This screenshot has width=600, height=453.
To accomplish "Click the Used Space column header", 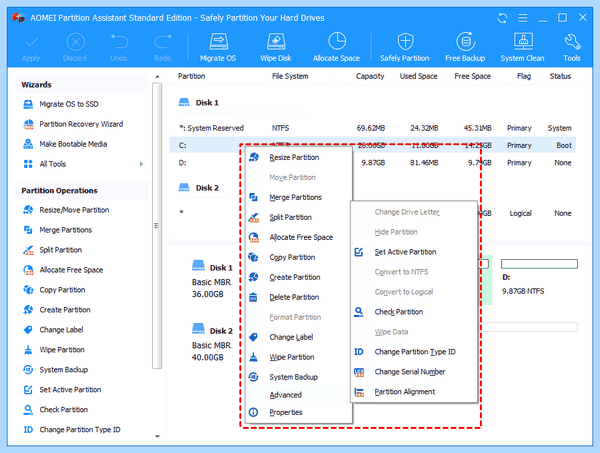I will click(x=418, y=76).
